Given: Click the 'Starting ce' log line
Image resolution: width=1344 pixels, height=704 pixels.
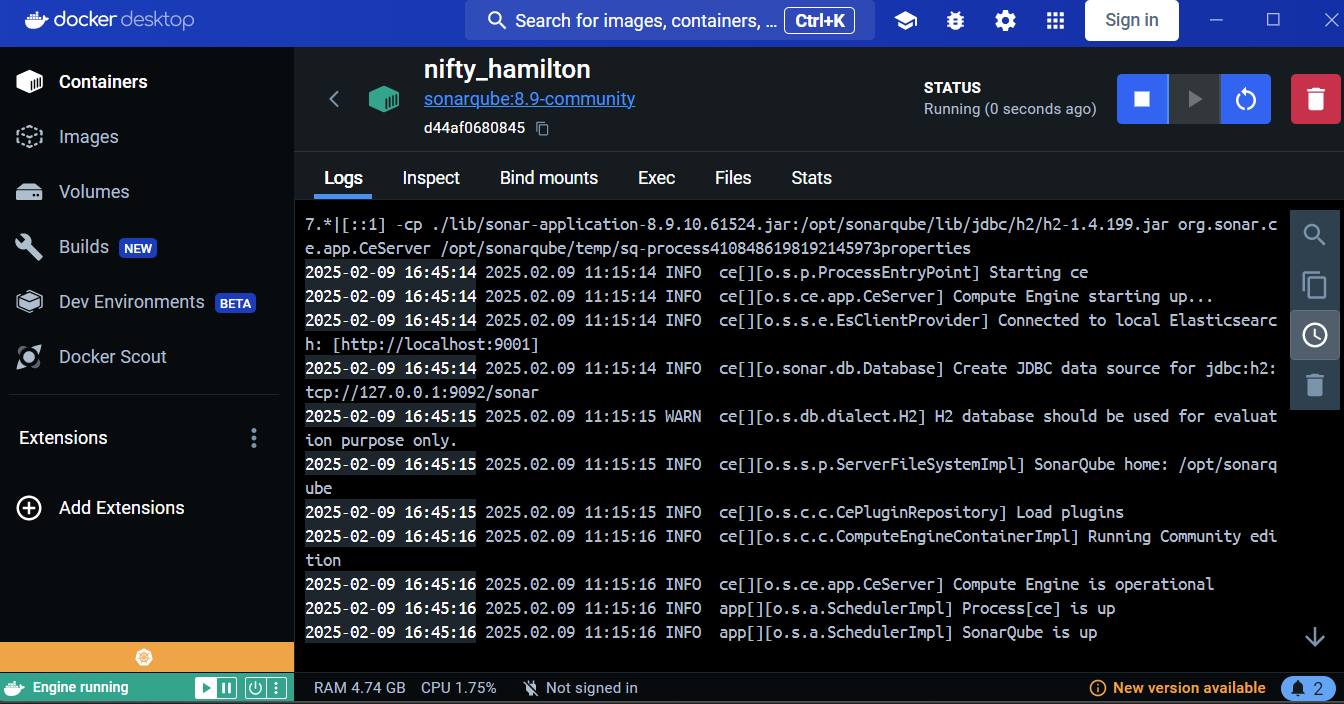Looking at the screenshot, I should (696, 272).
